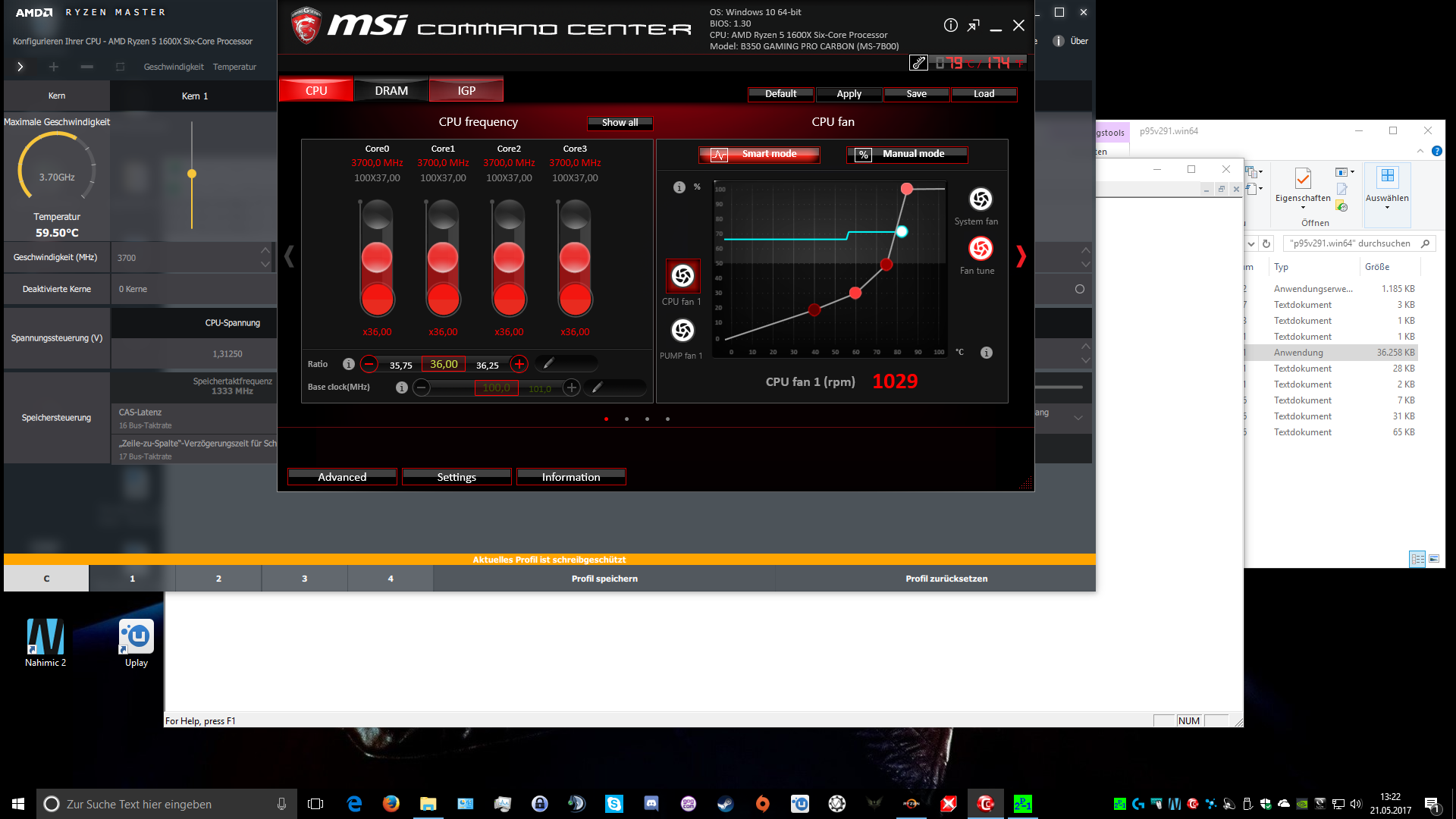
Task: Open the Auswählen dropdown arrow
Action: click(x=1387, y=208)
